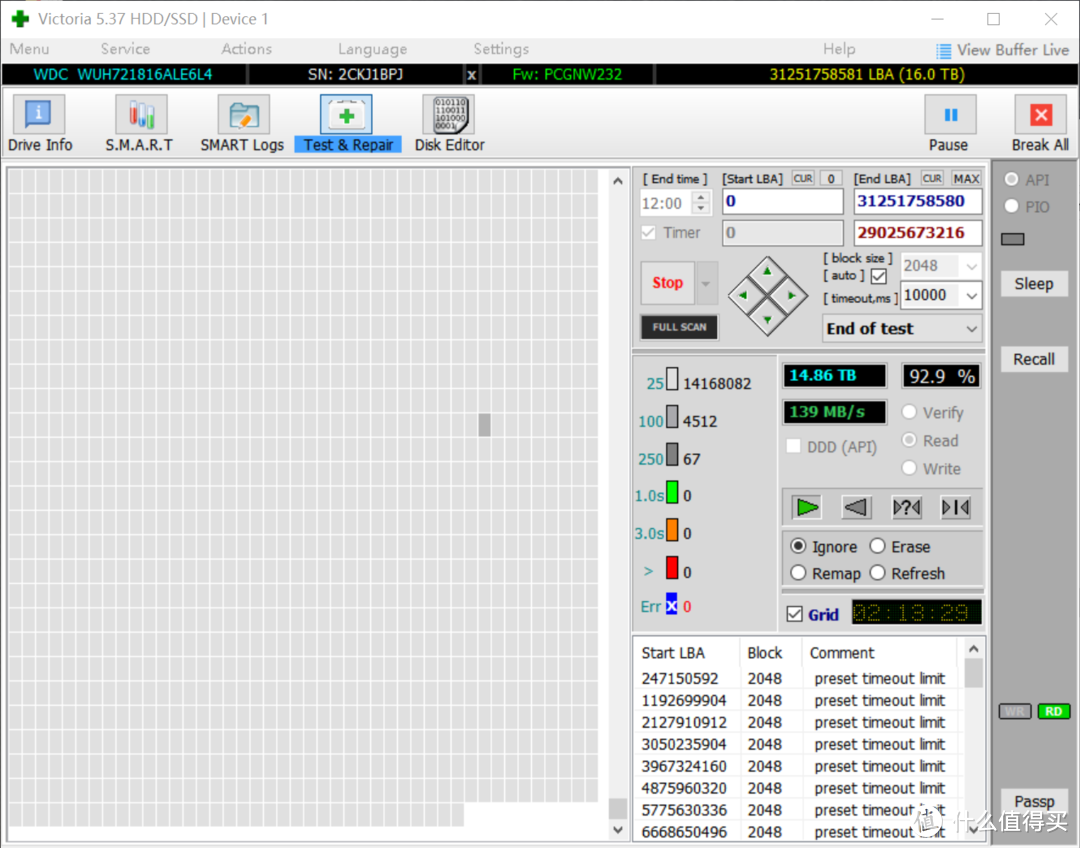The width and height of the screenshot is (1080, 848).
Task: Toggle the auto block size checkbox
Action: [x=878, y=276]
